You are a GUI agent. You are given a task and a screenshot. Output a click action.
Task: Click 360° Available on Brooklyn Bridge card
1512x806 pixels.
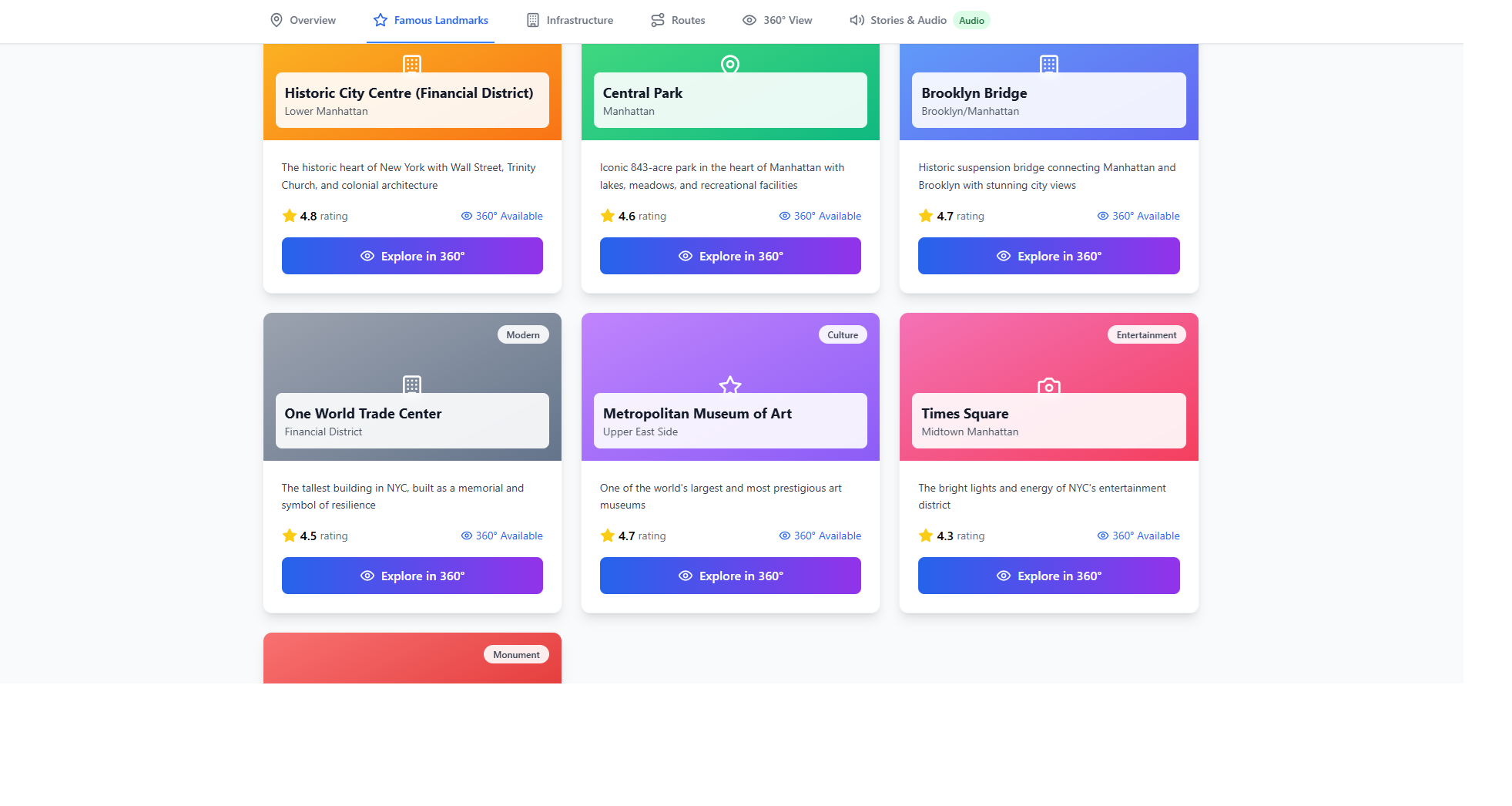1138,216
